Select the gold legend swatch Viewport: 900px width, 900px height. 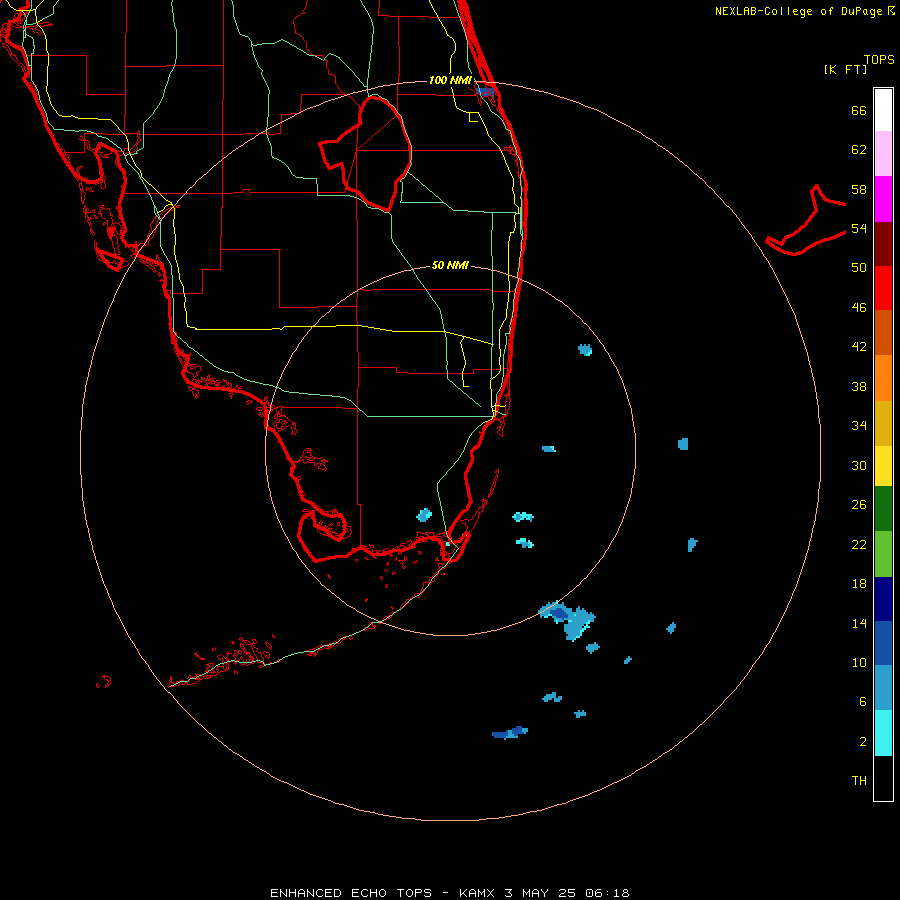point(883,424)
